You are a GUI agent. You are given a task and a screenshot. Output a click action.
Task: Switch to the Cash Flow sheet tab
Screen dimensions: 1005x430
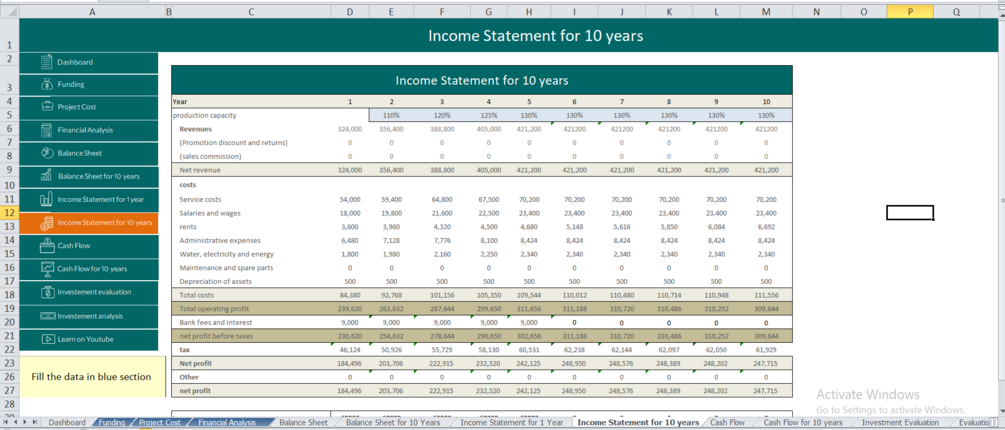click(x=727, y=423)
